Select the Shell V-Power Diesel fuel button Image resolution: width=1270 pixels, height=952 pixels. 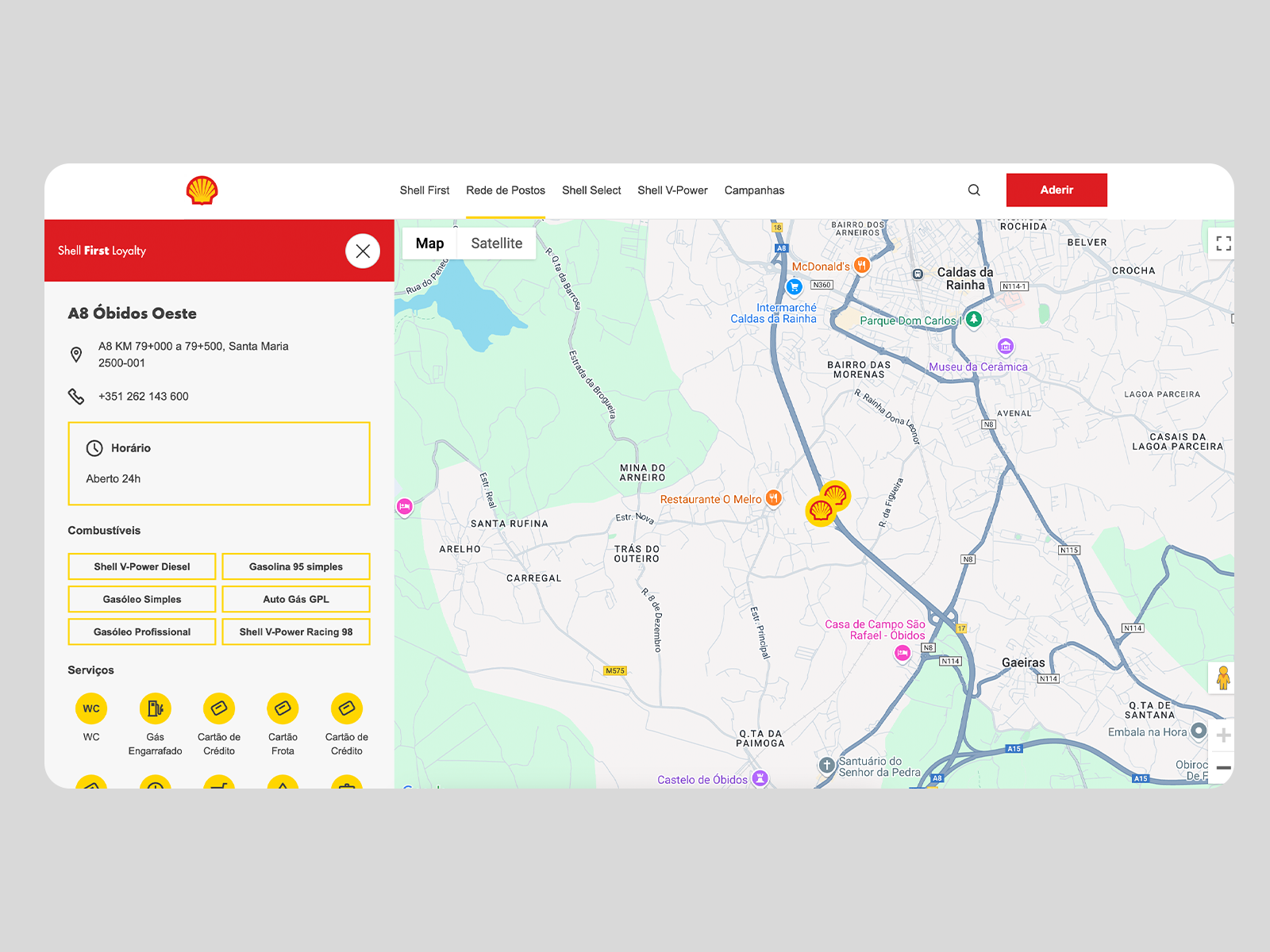(x=142, y=566)
